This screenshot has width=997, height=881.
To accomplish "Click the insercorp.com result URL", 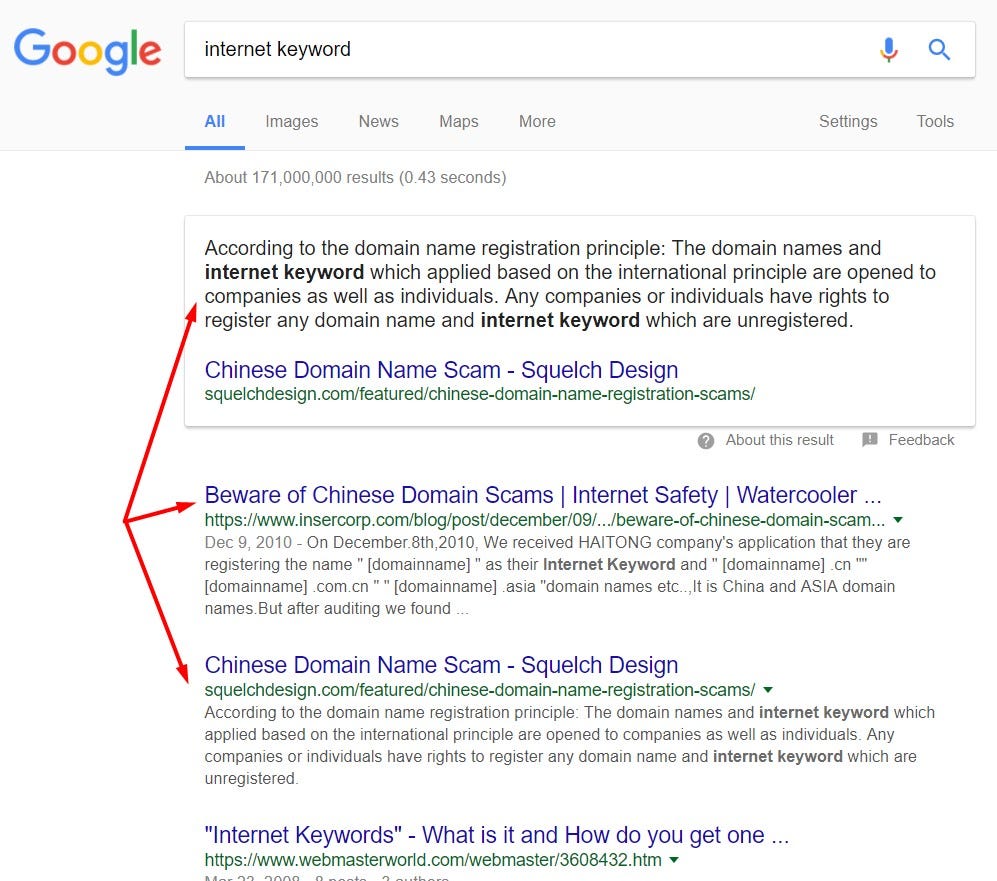I will coord(544,520).
